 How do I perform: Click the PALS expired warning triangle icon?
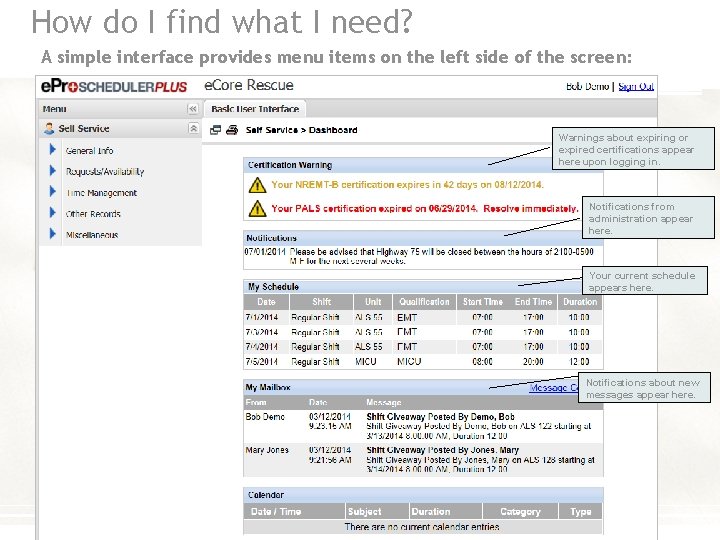257,208
